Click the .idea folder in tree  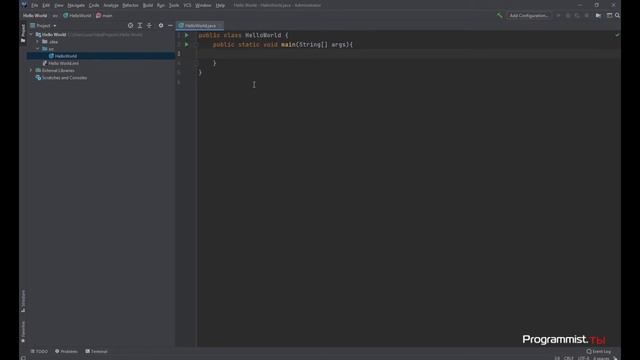point(50,42)
